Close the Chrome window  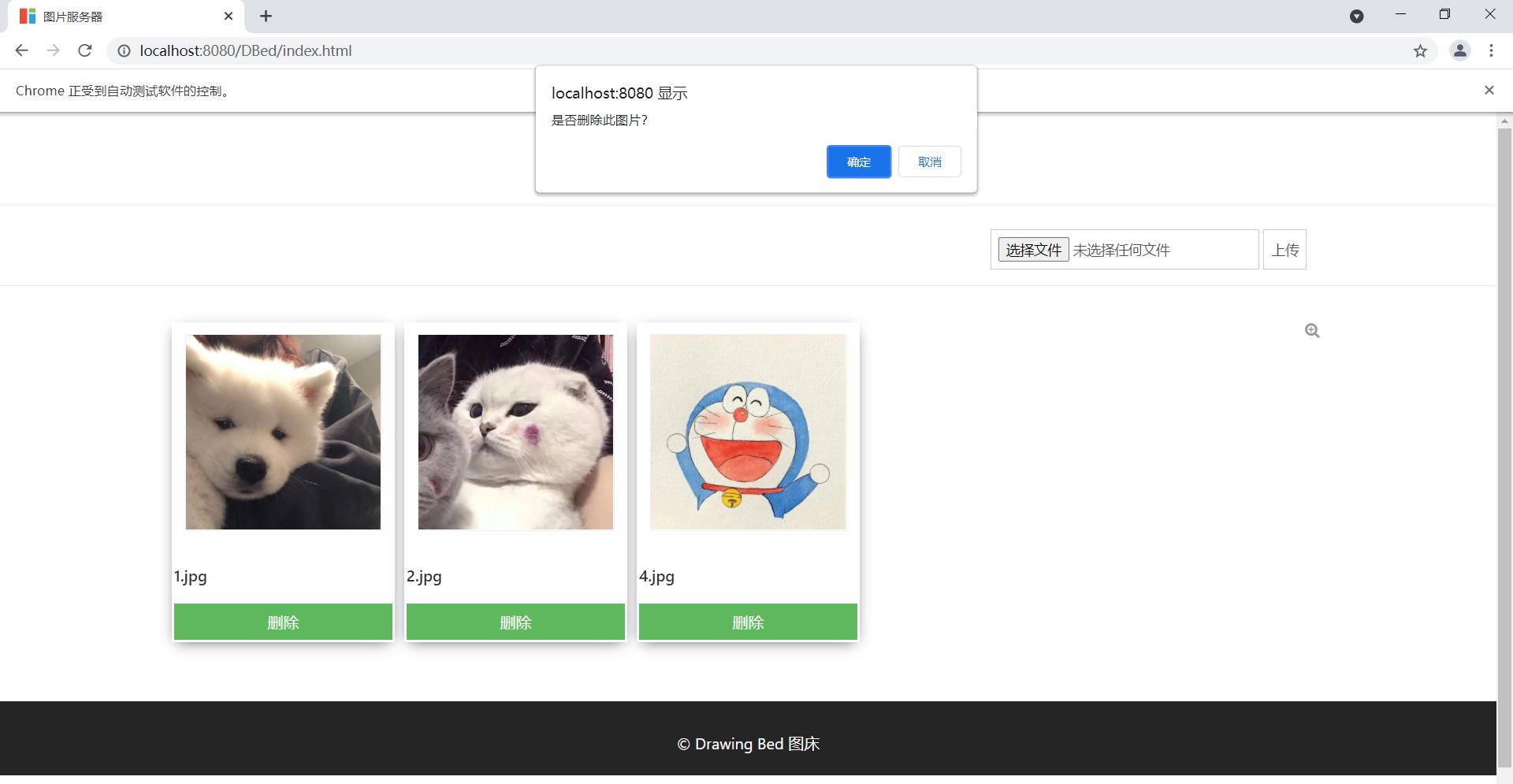pyautogui.click(x=1489, y=14)
